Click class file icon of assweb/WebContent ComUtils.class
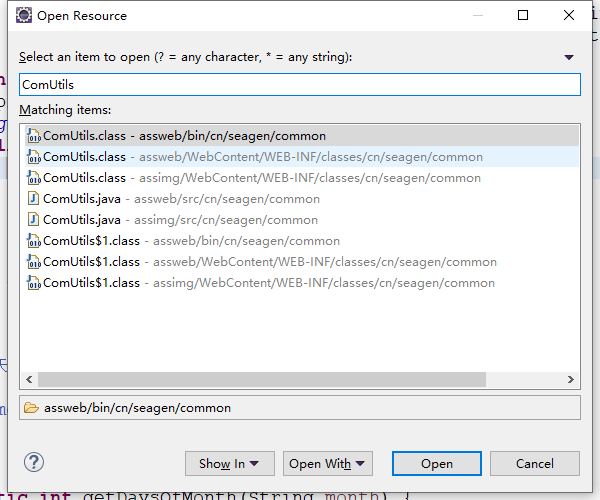This screenshot has height=500, width=600. (34, 157)
